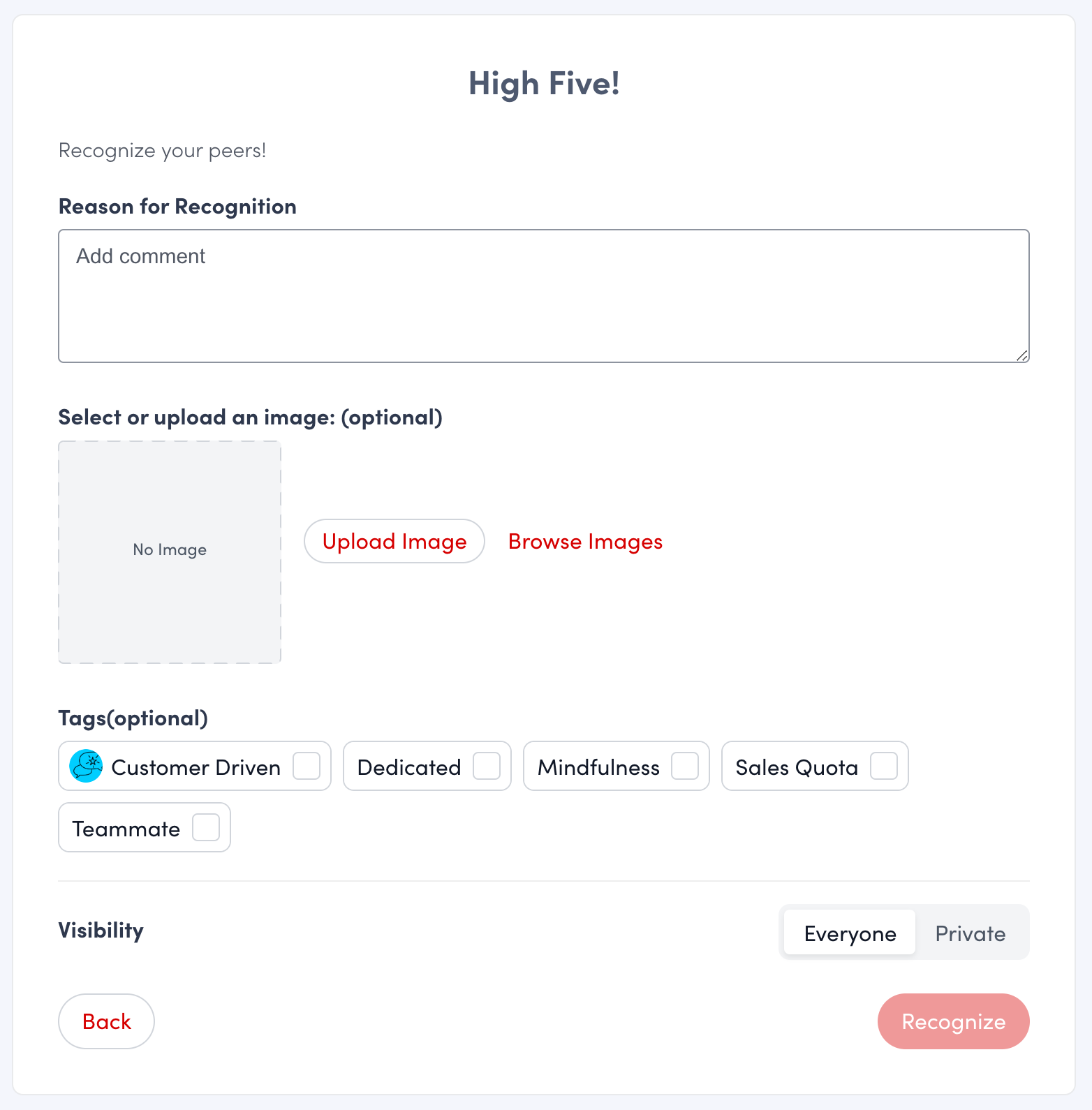
Task: Go back with the Back button
Action: 106,1021
